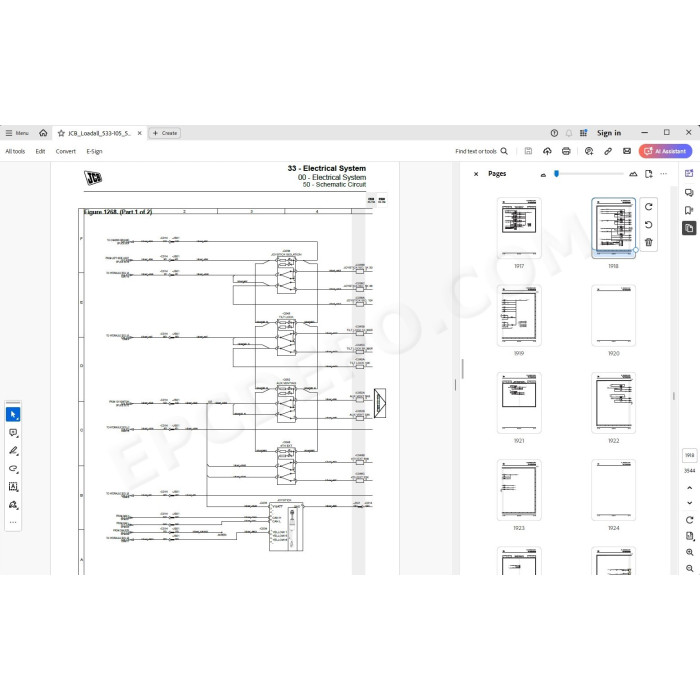Screen dimensions: 700x700
Task: Choose the Select arrow tool
Action: pyautogui.click(x=13, y=415)
